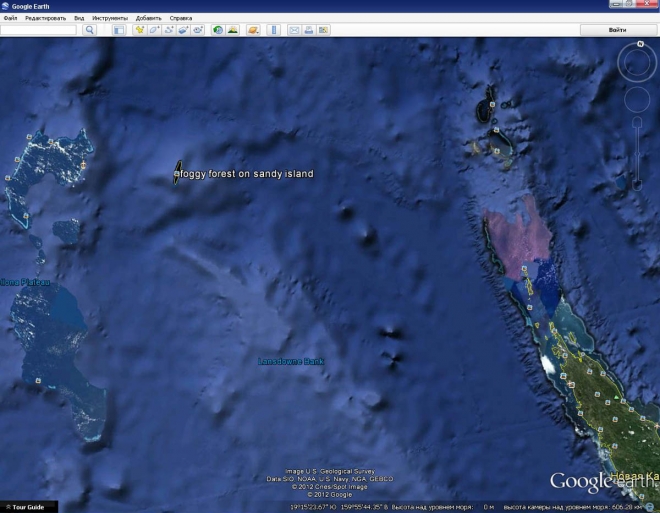Add a placemark with the pushpin icon

(139, 30)
